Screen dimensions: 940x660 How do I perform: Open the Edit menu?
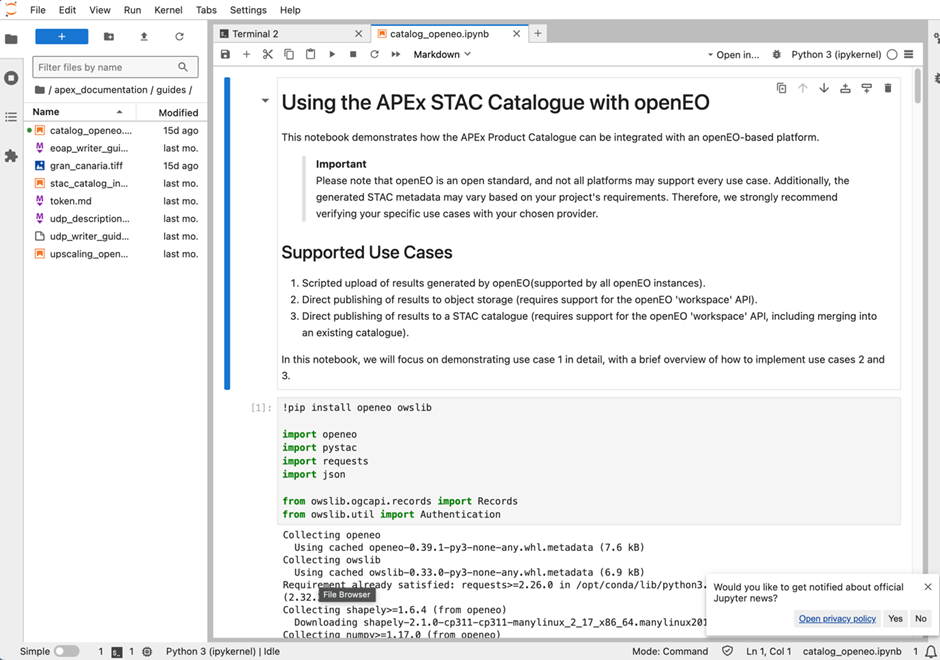[67, 10]
